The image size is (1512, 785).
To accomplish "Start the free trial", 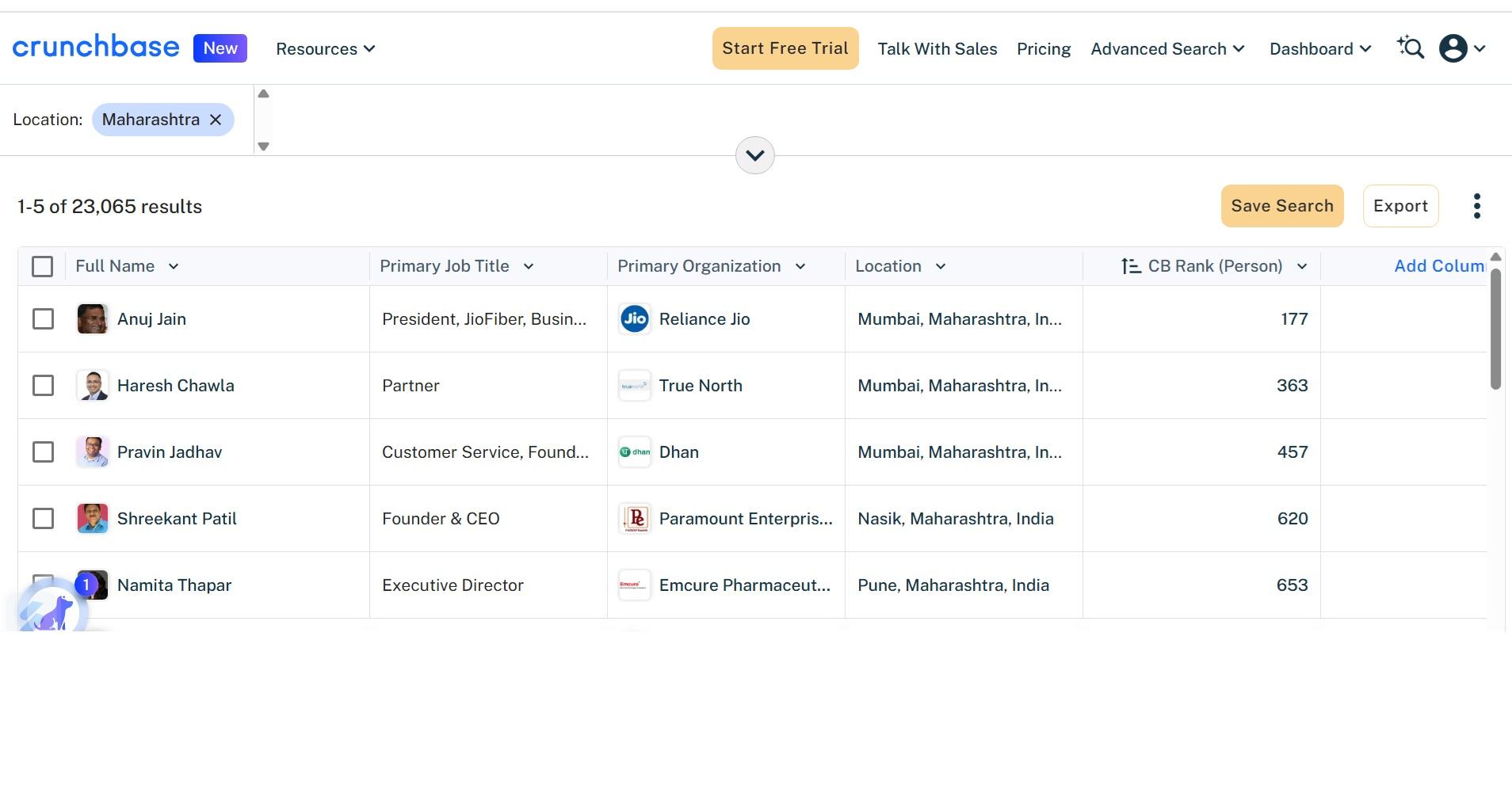I will 785,48.
